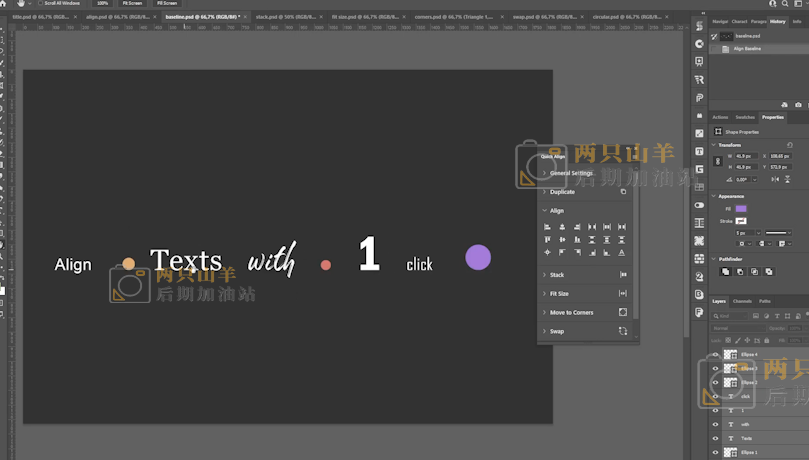Collapse the Transform section in Properties
The image size is (809, 460).
click(x=714, y=145)
